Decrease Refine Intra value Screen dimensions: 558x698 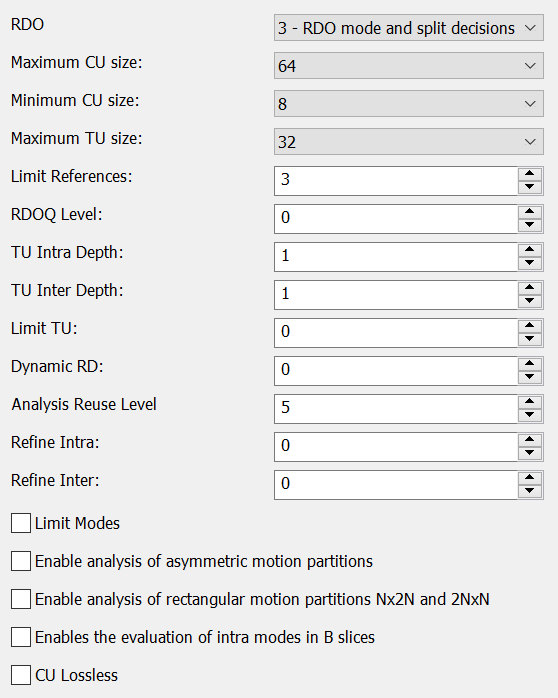coord(530,453)
